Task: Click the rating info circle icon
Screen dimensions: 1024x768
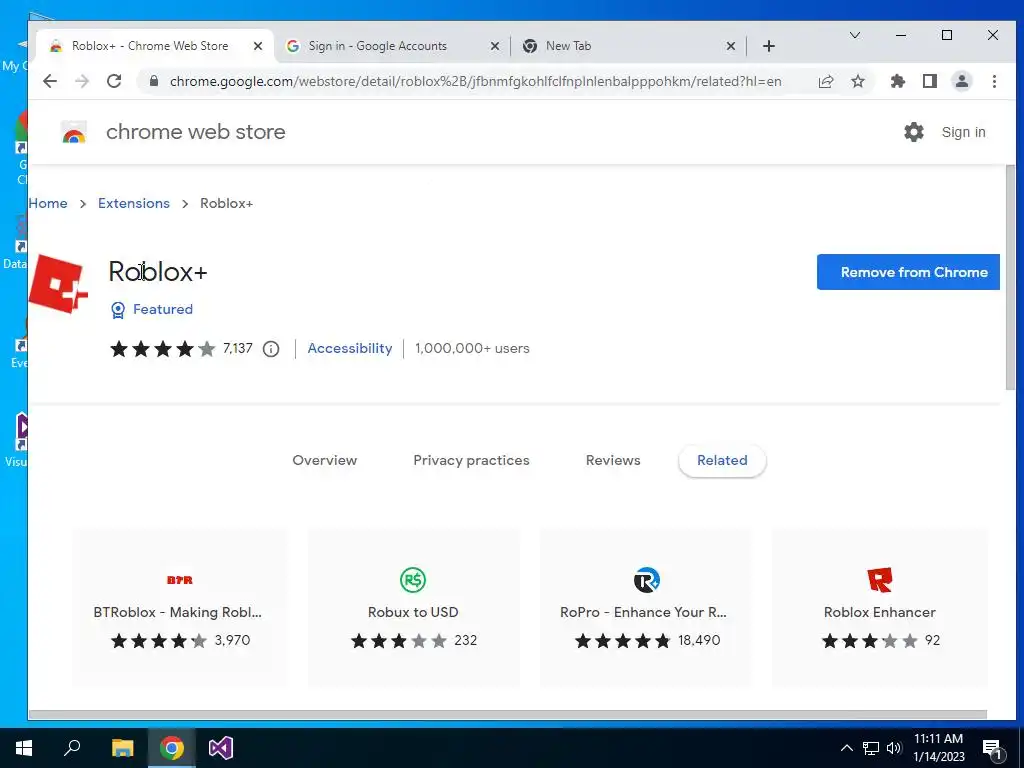Action: click(x=271, y=349)
